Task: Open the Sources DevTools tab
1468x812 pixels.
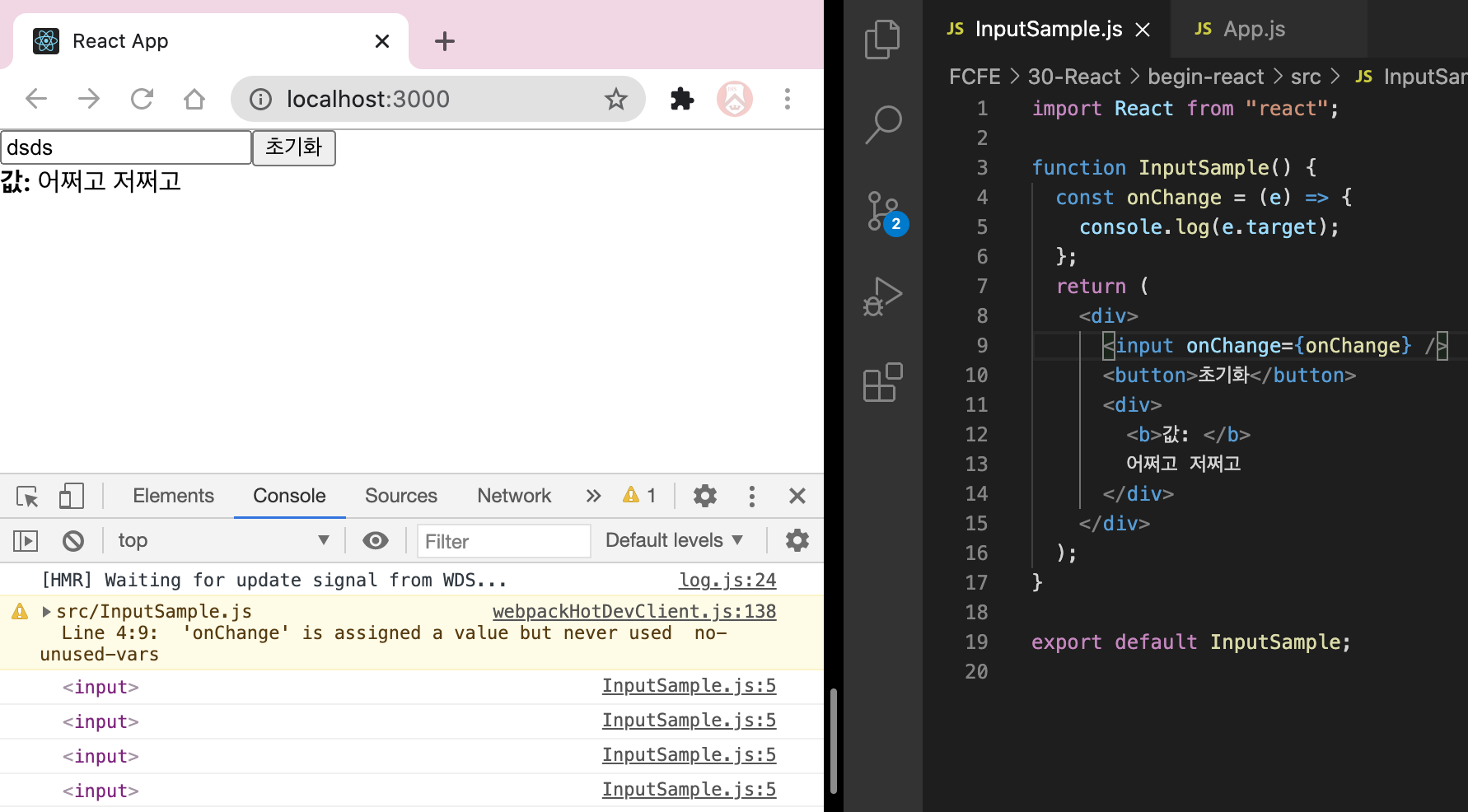Action: pyautogui.click(x=401, y=496)
